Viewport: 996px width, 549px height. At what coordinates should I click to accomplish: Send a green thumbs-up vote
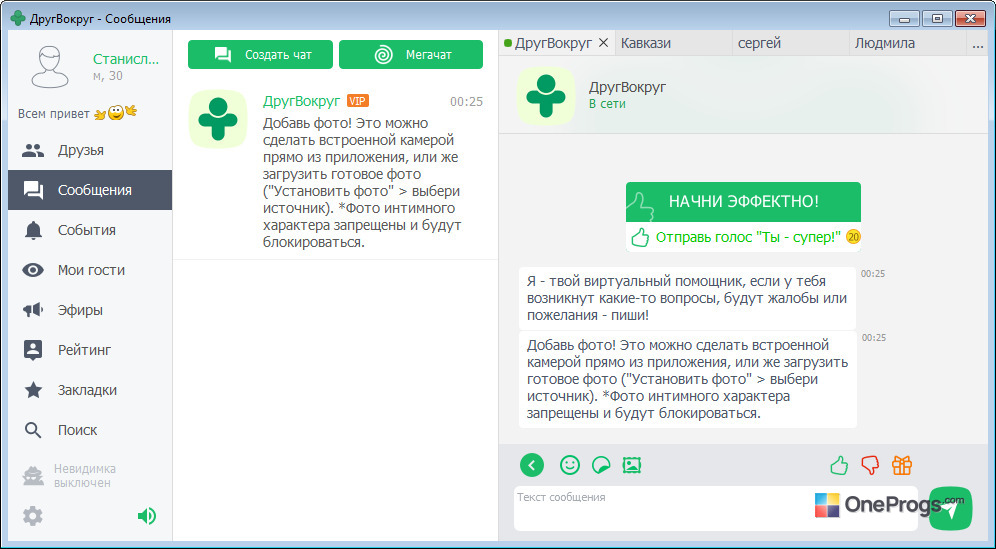[x=839, y=465]
